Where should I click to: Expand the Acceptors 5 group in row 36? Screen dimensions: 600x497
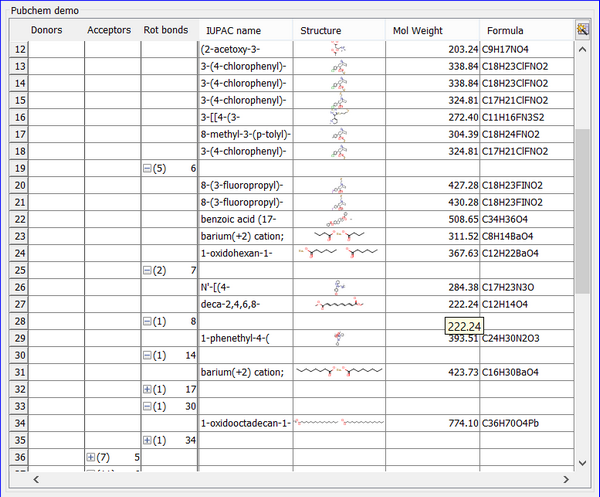click(x=91, y=457)
